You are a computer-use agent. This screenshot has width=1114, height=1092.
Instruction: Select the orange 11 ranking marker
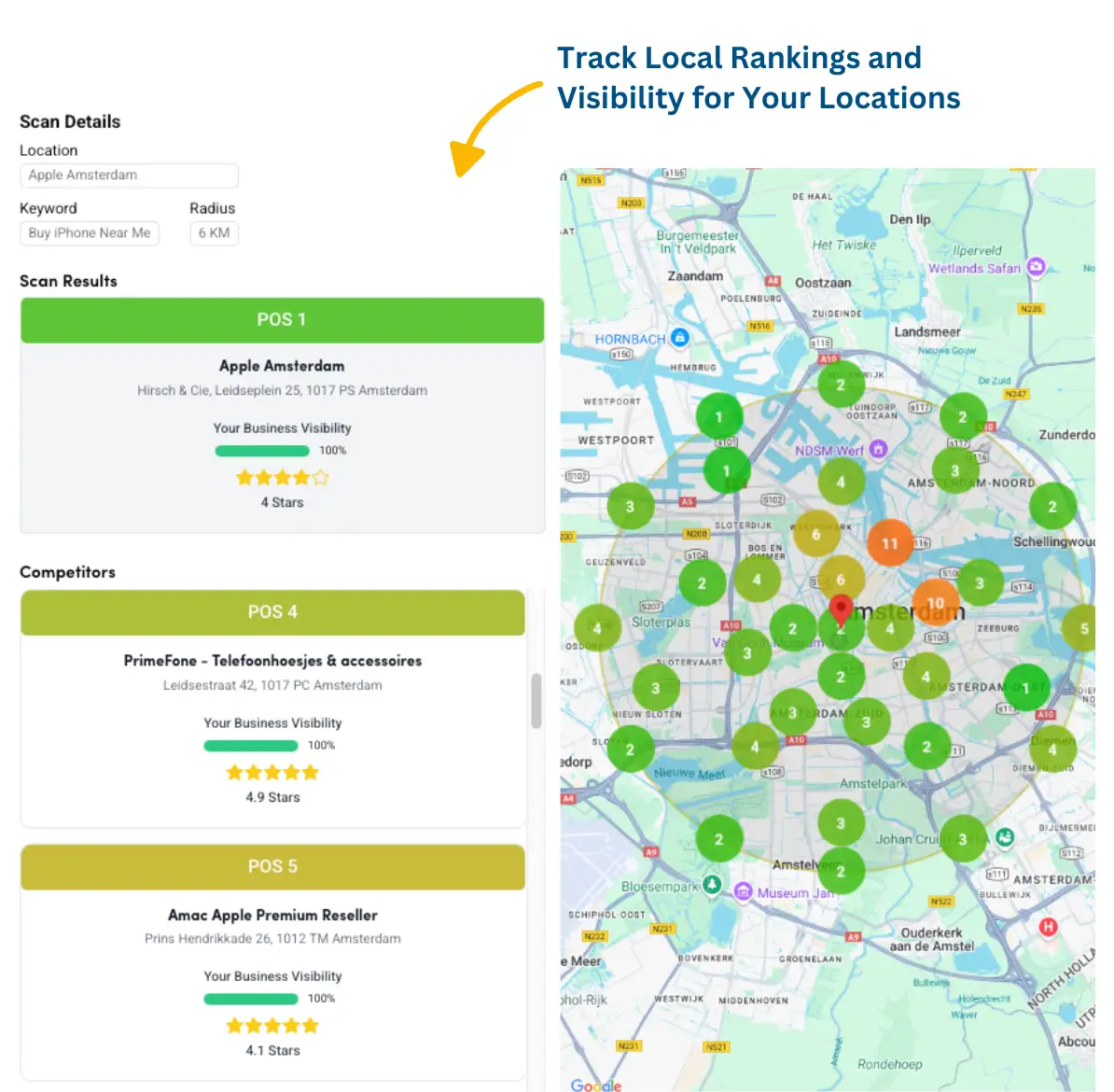point(889,543)
